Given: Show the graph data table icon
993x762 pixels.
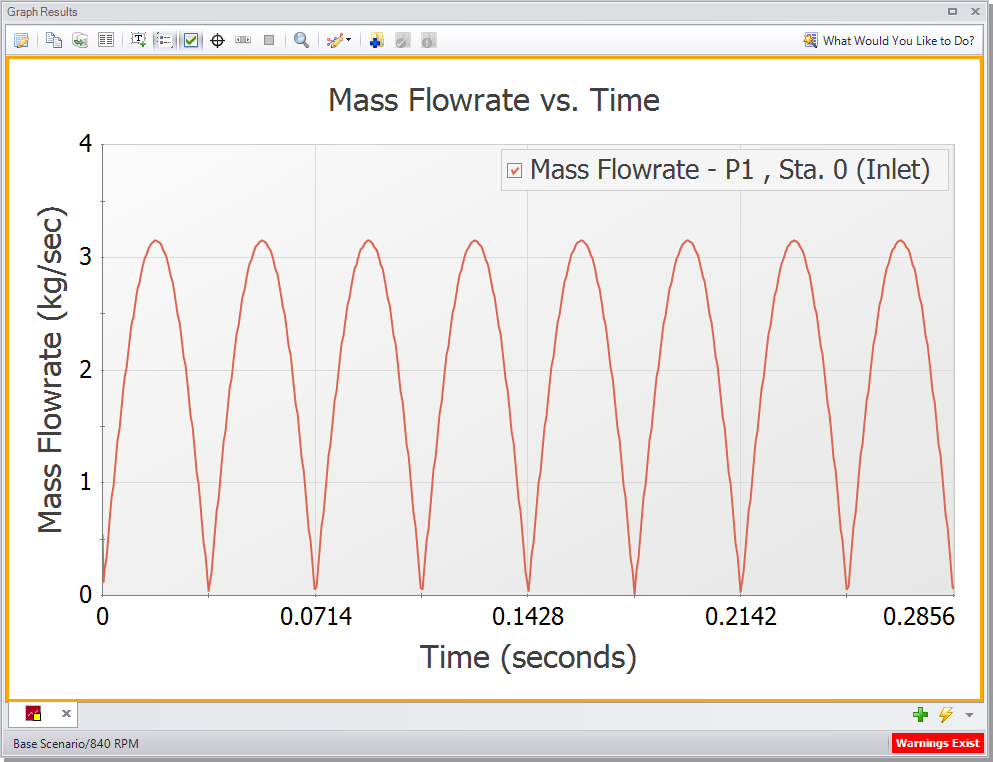Looking at the screenshot, I should (106, 41).
